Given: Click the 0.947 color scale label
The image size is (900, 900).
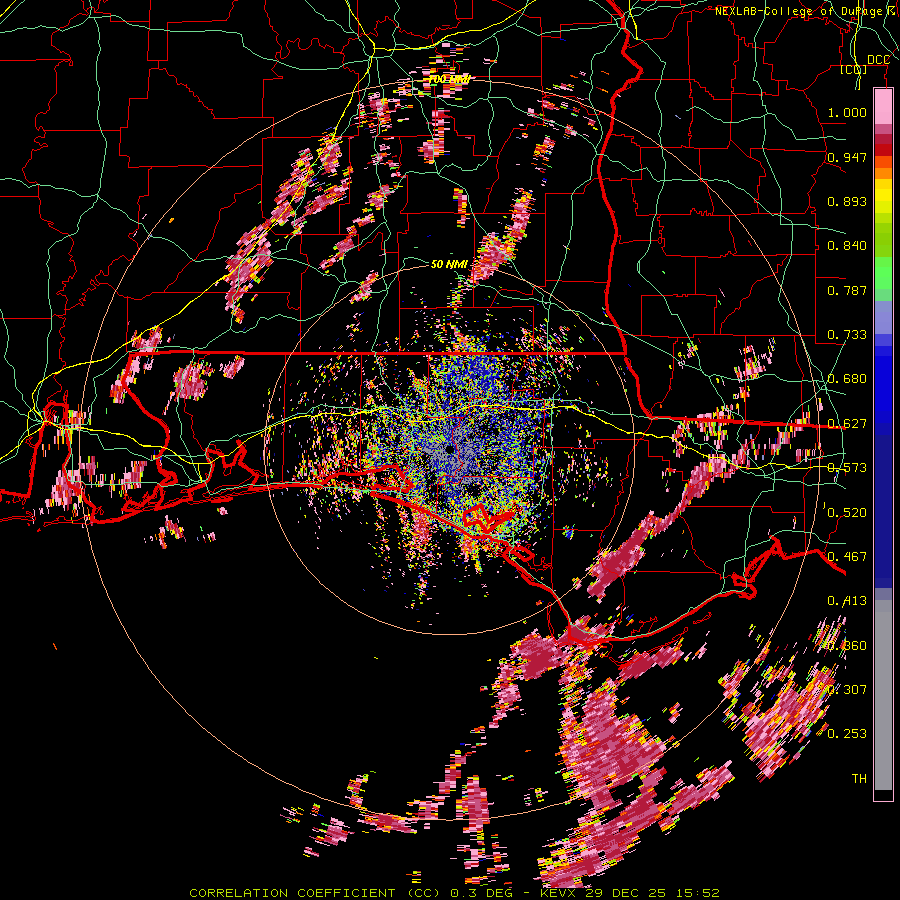Looking at the screenshot, I should pos(847,157).
